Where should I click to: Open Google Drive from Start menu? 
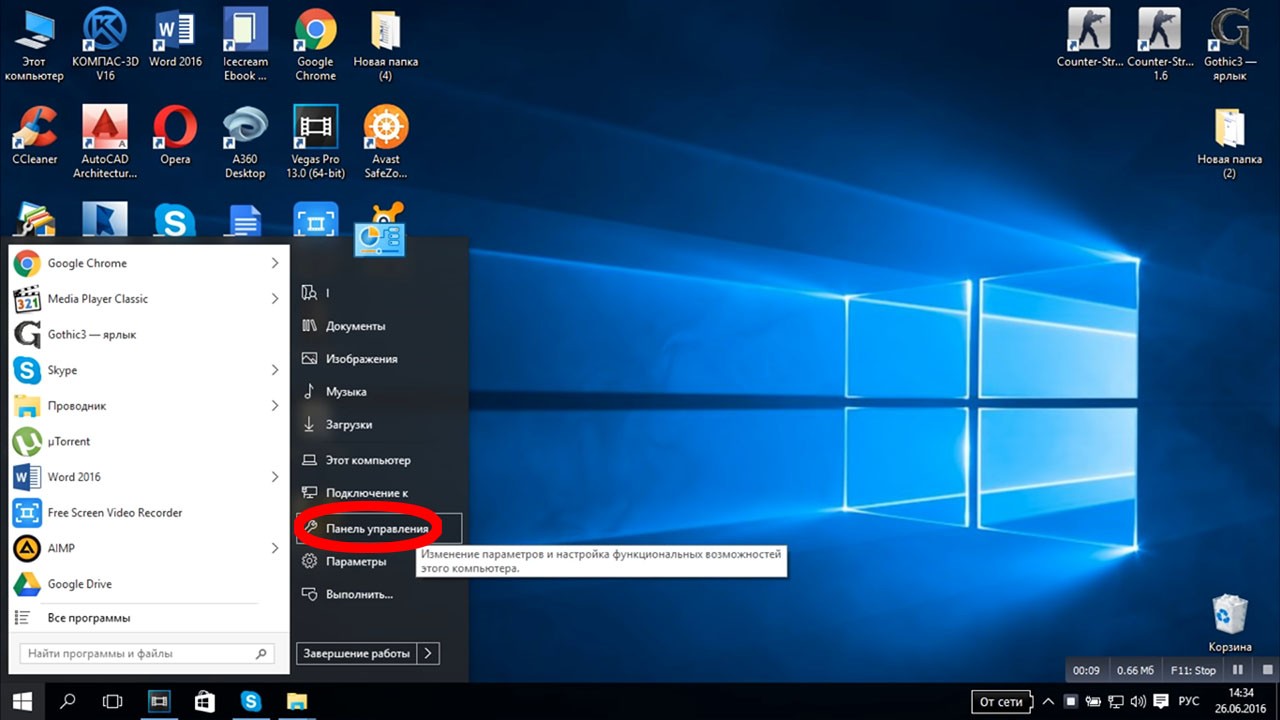(149, 584)
